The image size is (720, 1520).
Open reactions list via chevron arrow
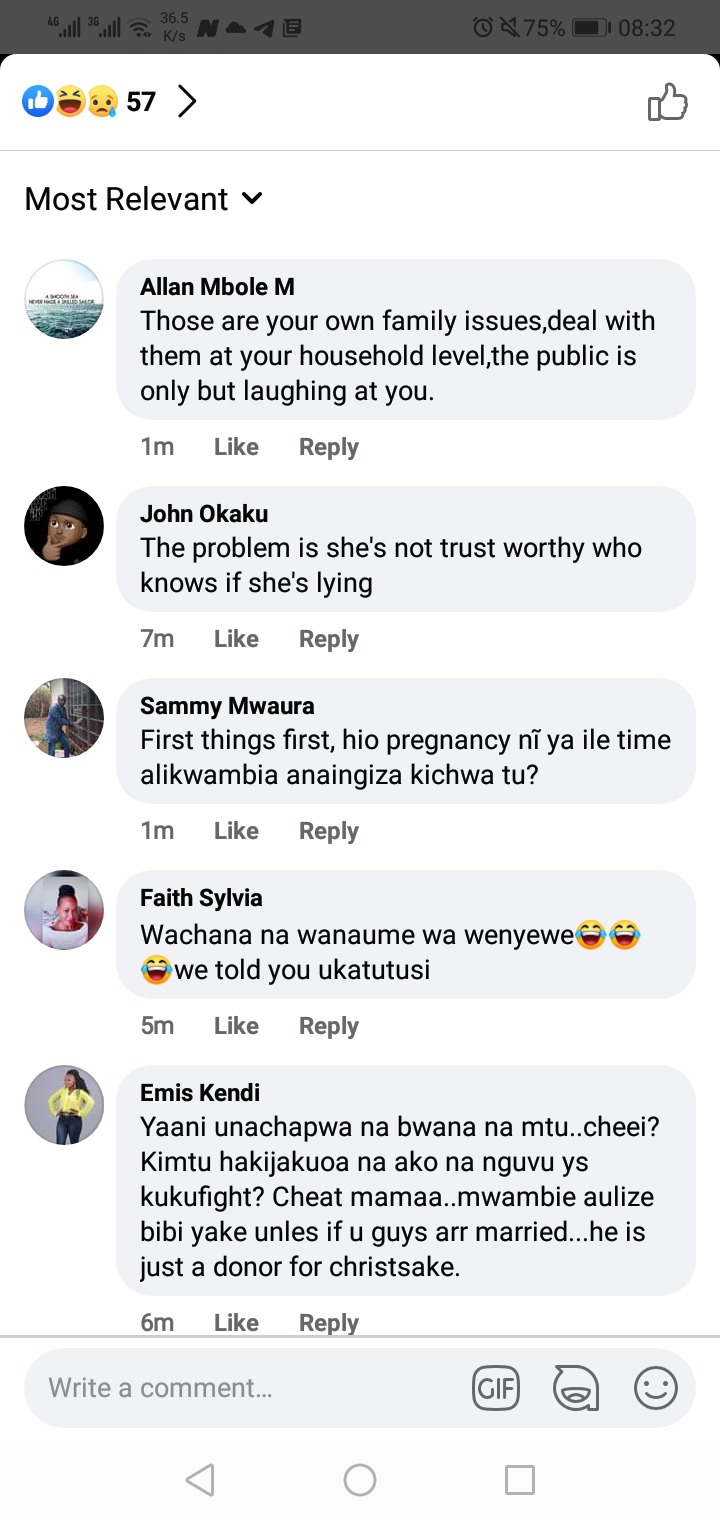(187, 101)
